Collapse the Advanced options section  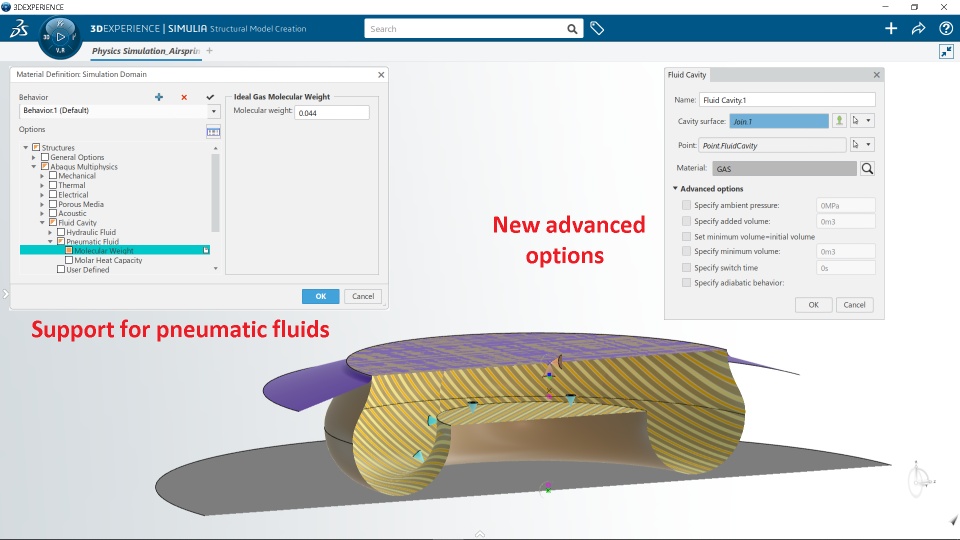tap(675, 189)
